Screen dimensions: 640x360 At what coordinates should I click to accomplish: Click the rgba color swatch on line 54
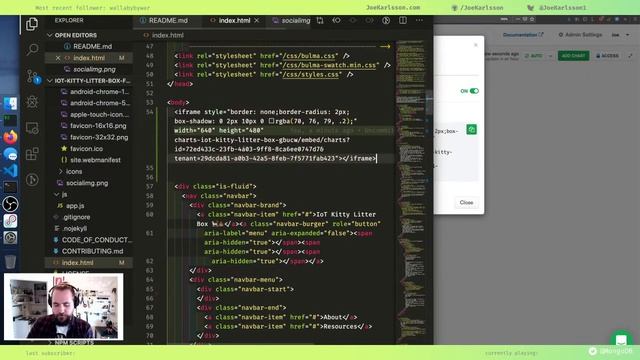[271, 121]
